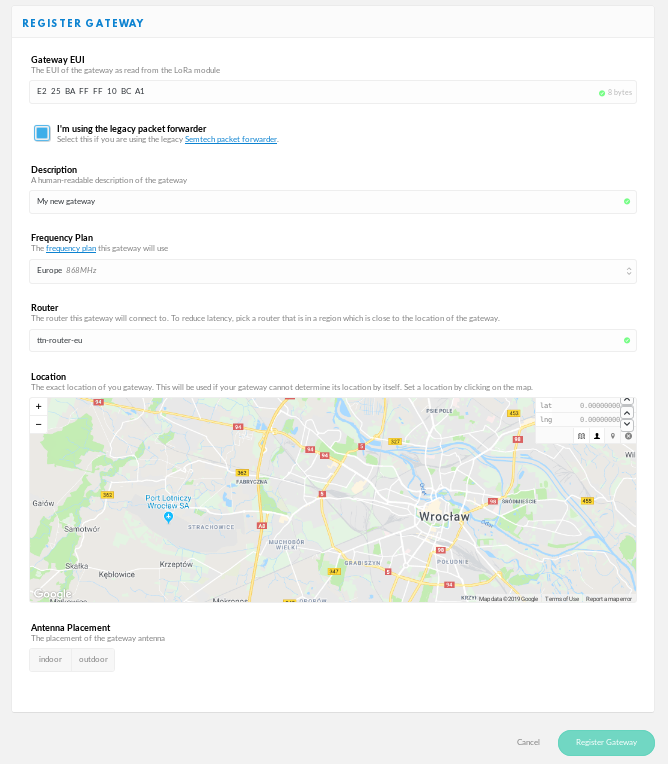Viewport: 668px width, 764px height.
Task: Click the 'Krzeptów' label on map
Action: click(176, 564)
